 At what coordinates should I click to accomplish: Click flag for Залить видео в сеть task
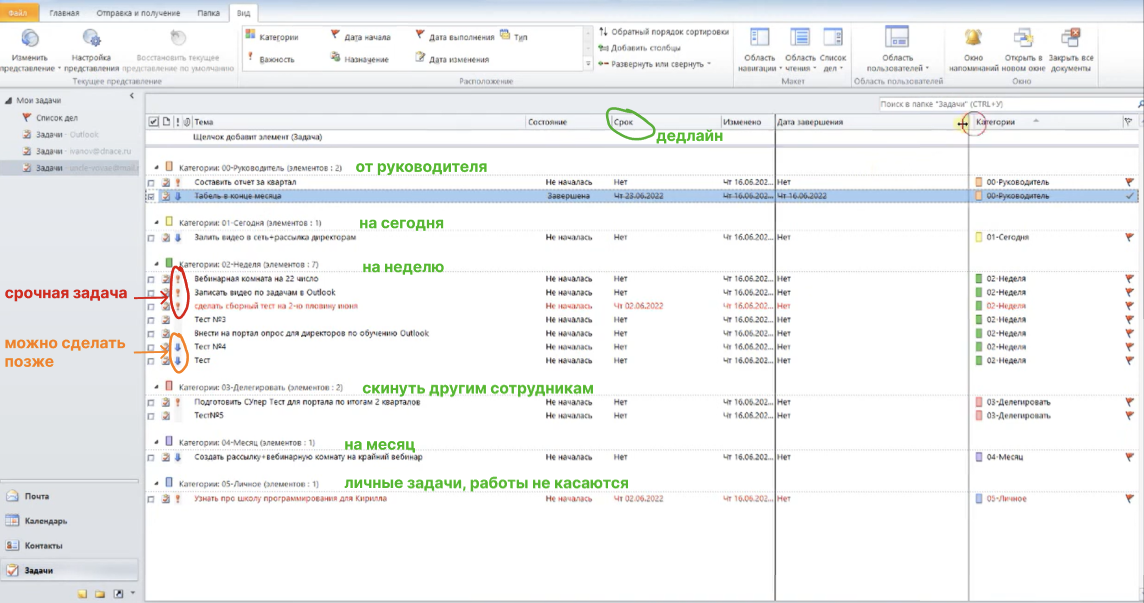1129,237
